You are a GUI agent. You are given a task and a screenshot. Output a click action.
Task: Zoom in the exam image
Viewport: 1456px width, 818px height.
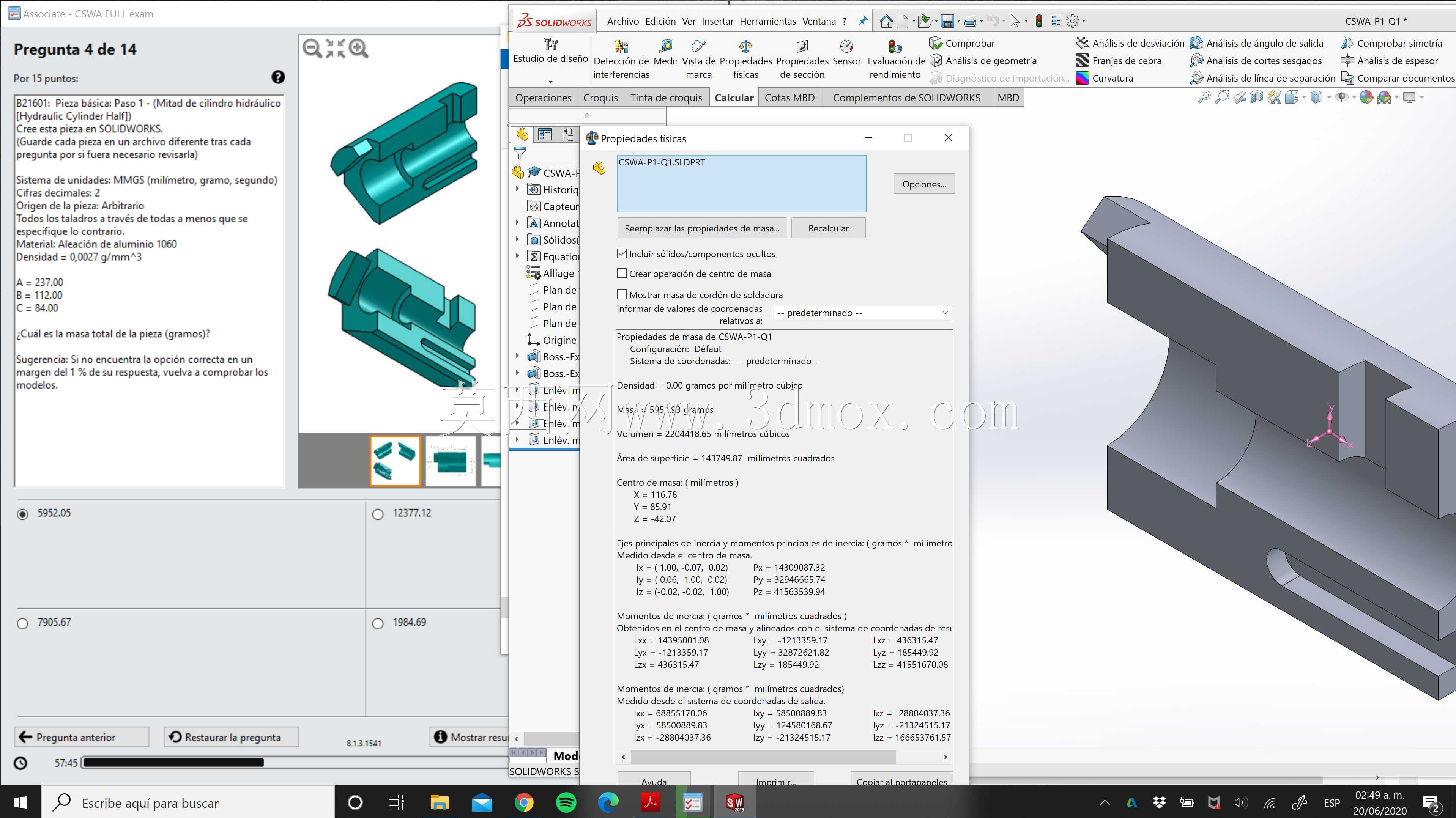[x=359, y=49]
